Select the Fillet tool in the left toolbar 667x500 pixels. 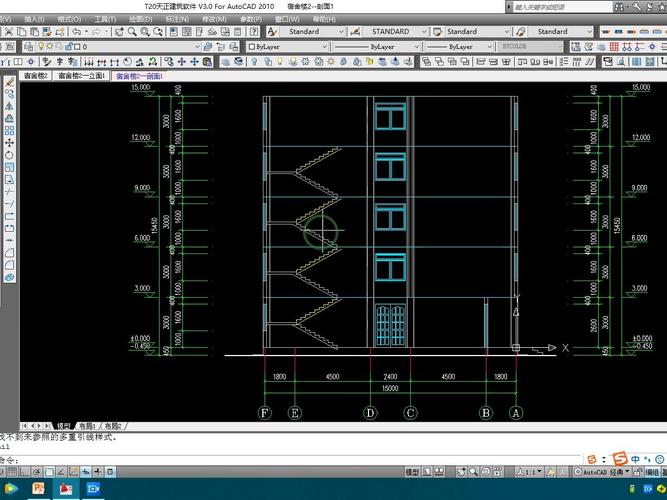9,265
